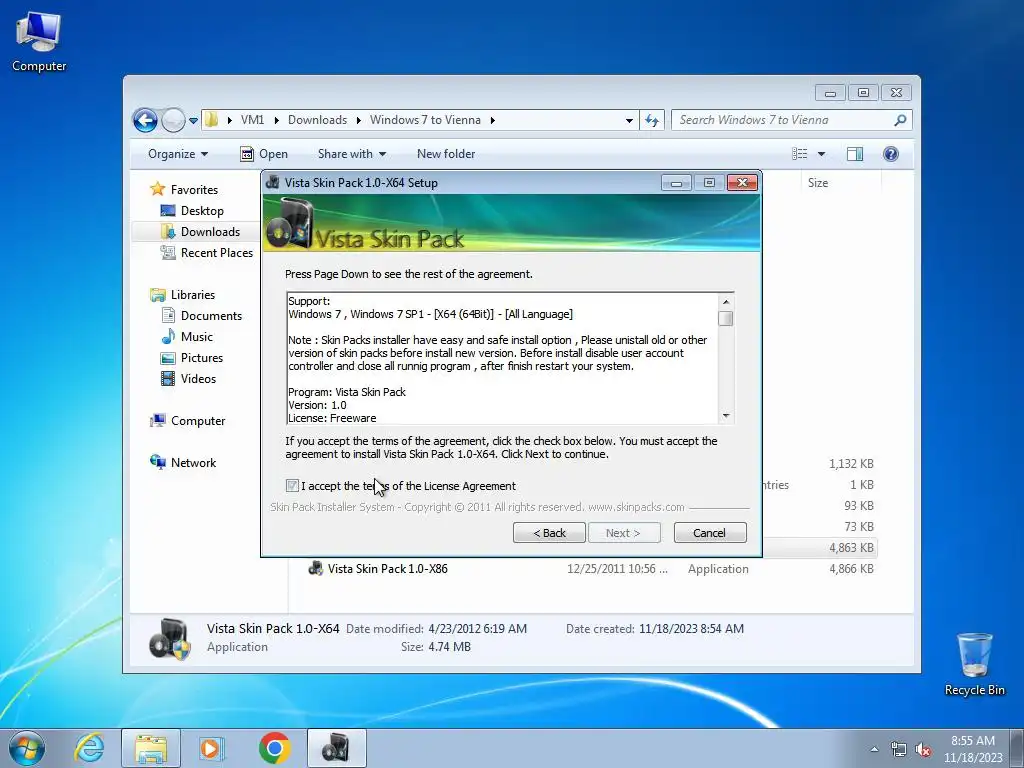The height and width of the screenshot is (768, 1024).
Task: Open the clock showing 8:55 AM
Action: (x=972, y=749)
